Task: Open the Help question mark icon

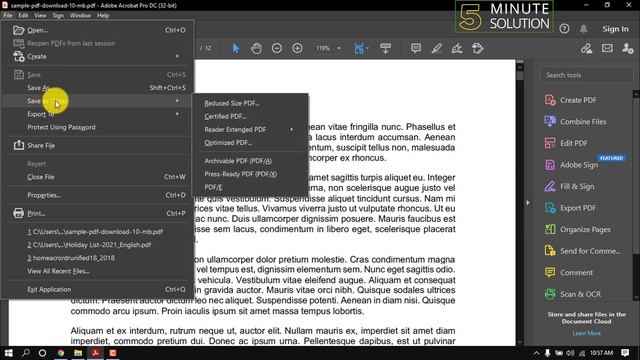Action: tap(564, 29)
